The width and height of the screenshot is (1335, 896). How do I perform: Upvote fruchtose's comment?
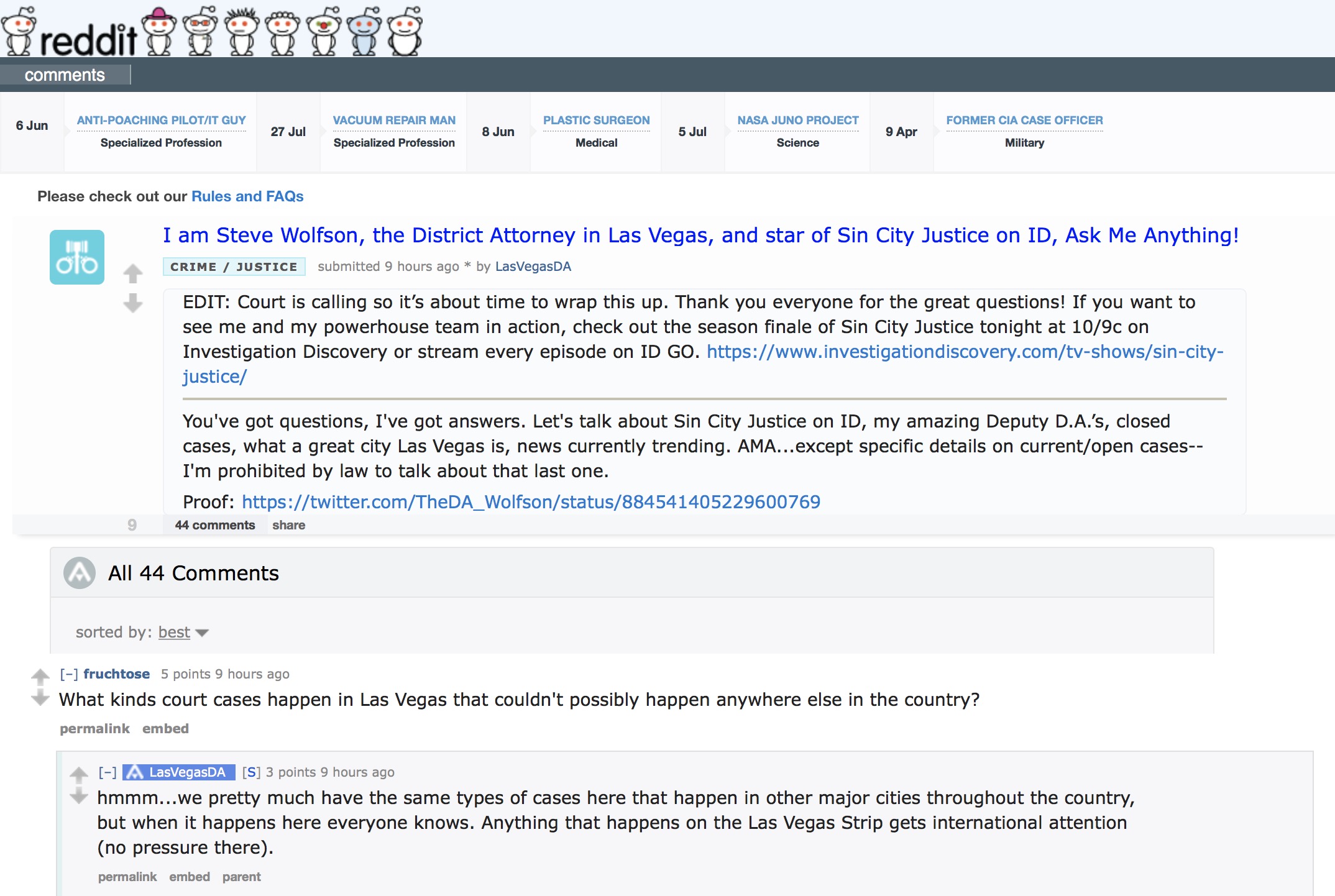coord(40,676)
